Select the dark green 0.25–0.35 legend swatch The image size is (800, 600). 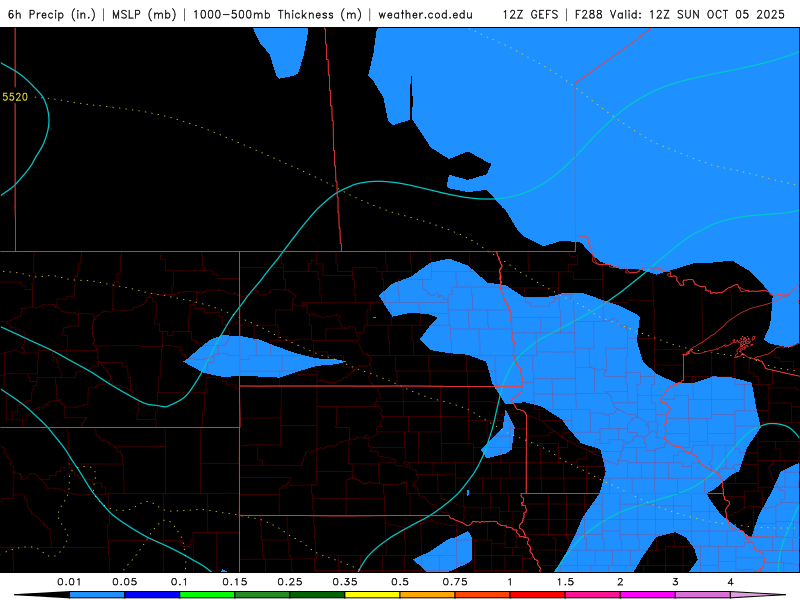pos(317,595)
